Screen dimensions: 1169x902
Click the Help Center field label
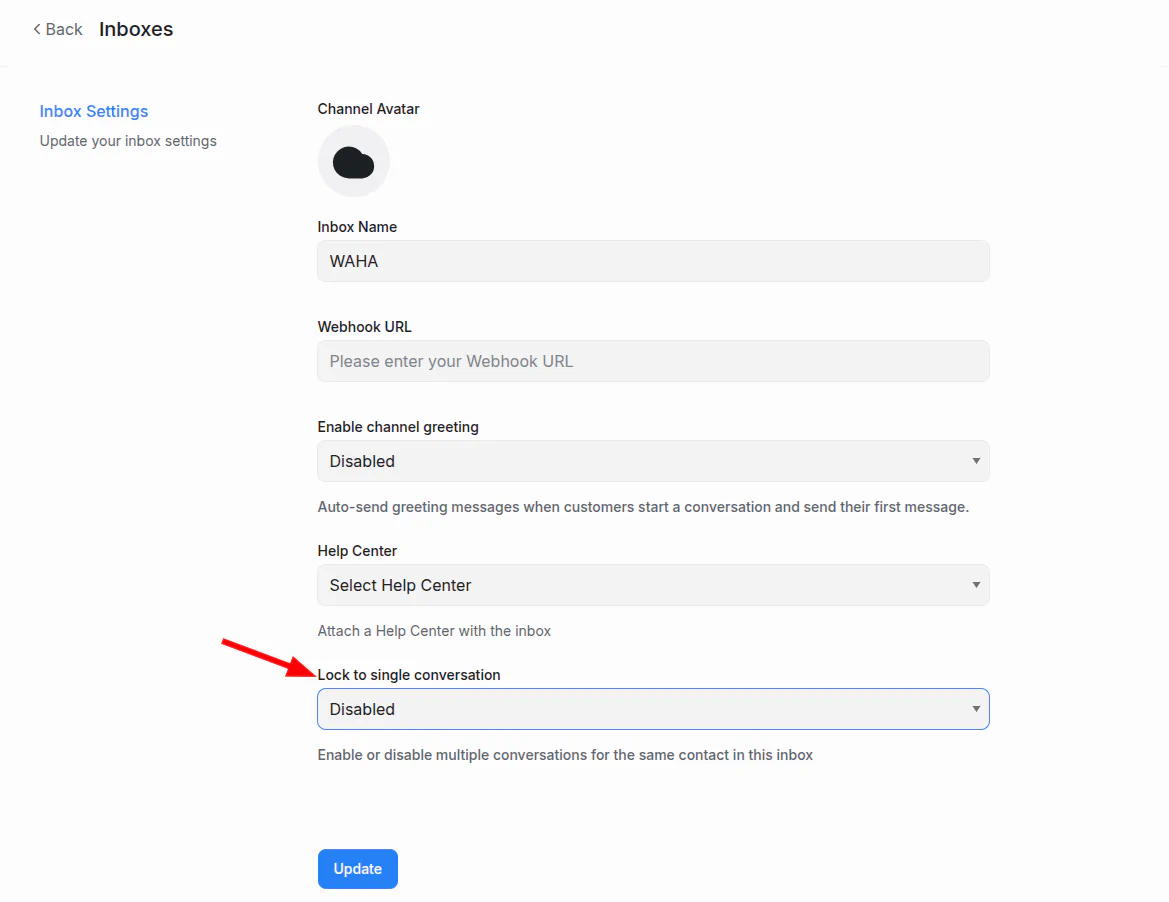coord(357,551)
